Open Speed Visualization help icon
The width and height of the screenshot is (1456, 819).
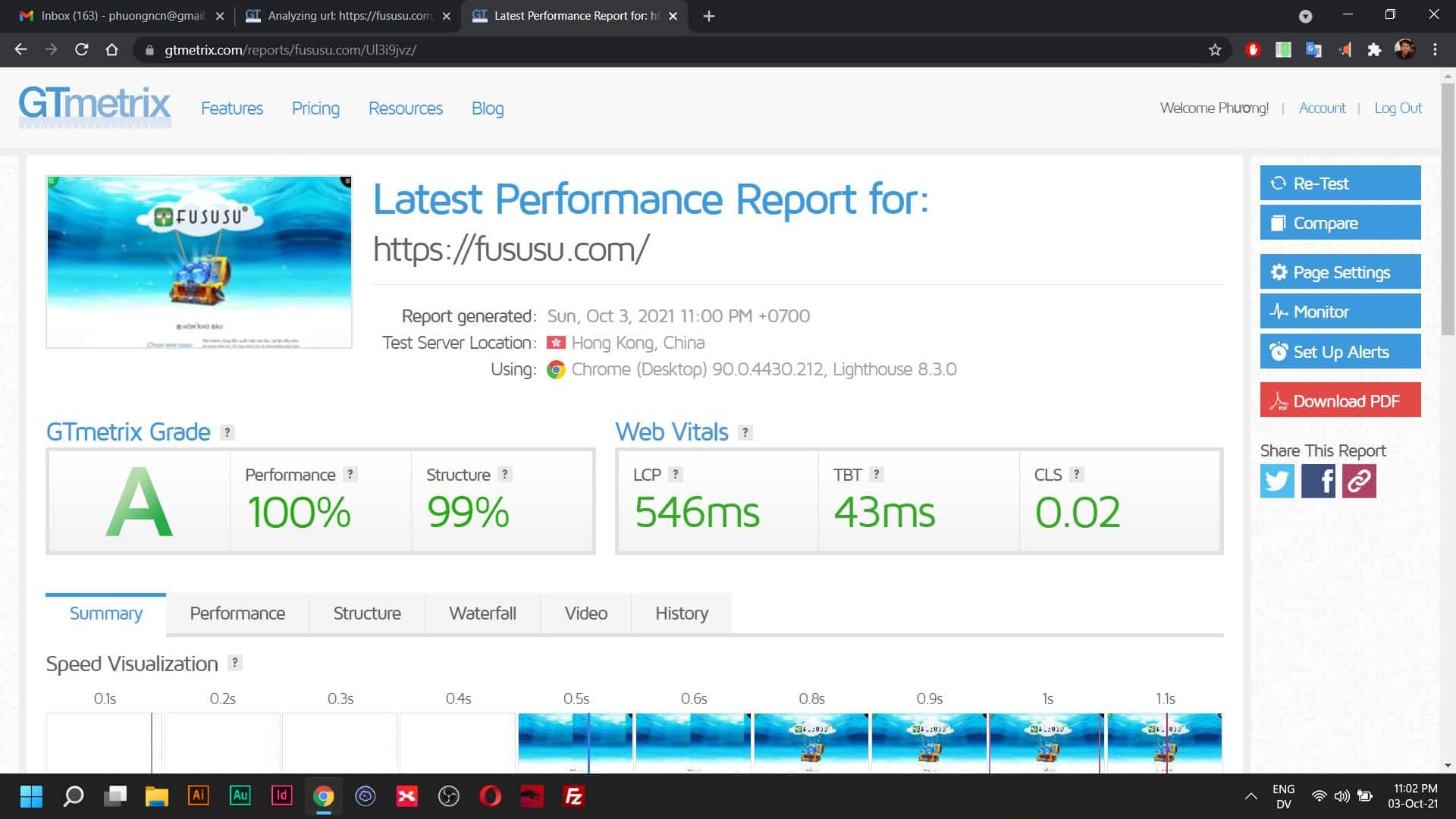point(235,662)
